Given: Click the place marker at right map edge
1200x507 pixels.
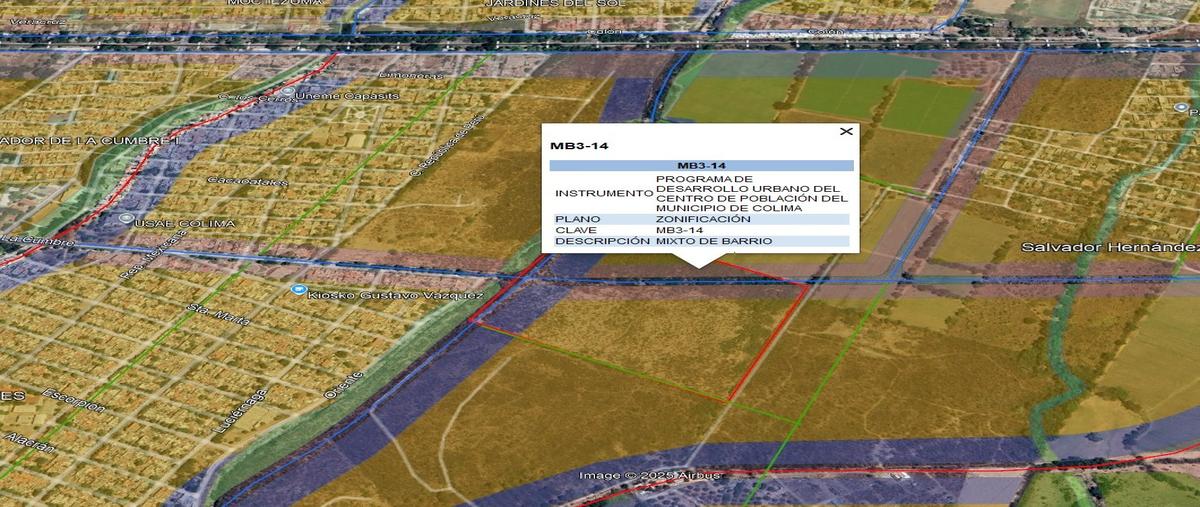Looking at the screenshot, I should (x=1182, y=107).
